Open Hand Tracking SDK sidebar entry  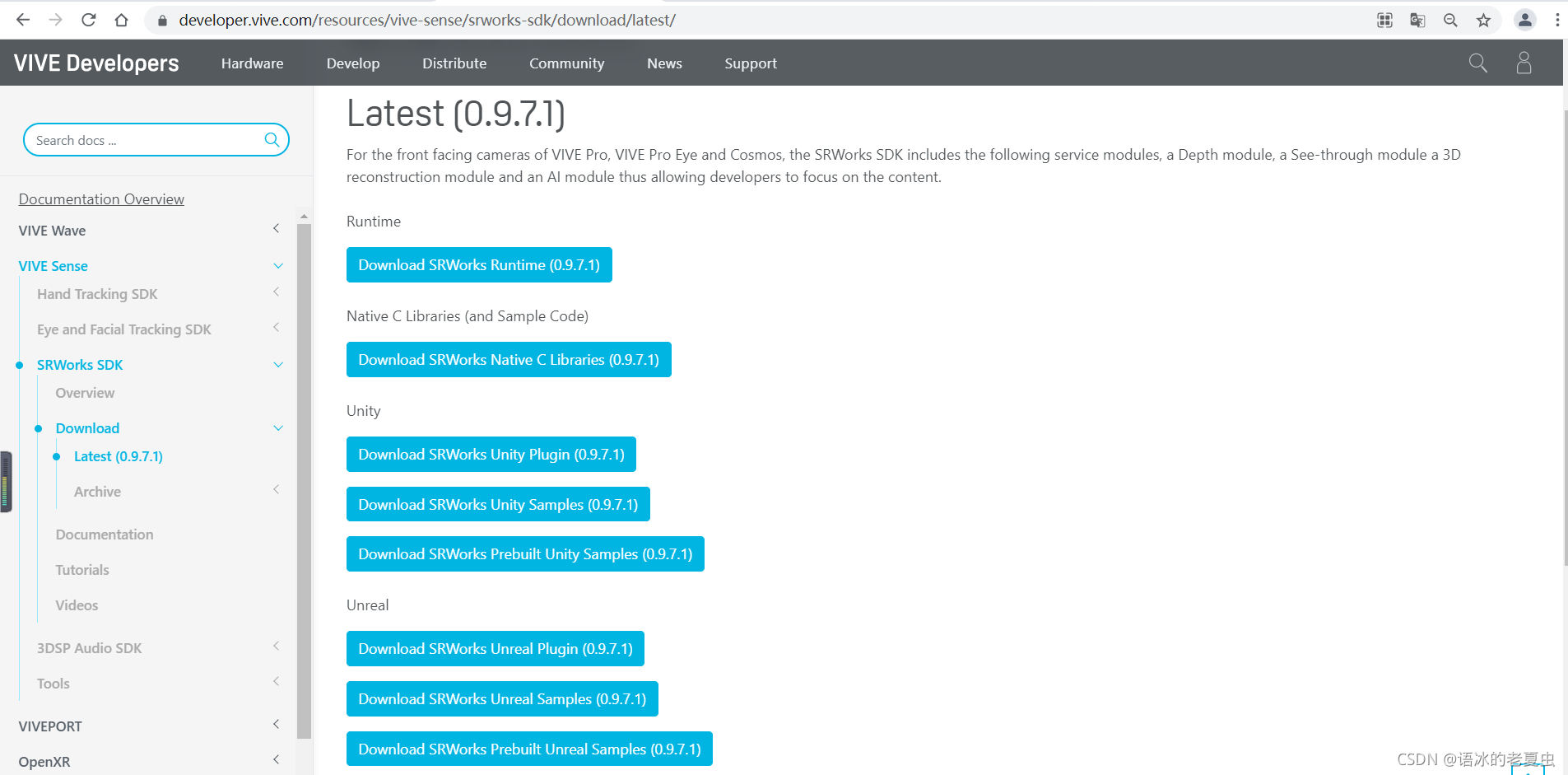coord(97,294)
